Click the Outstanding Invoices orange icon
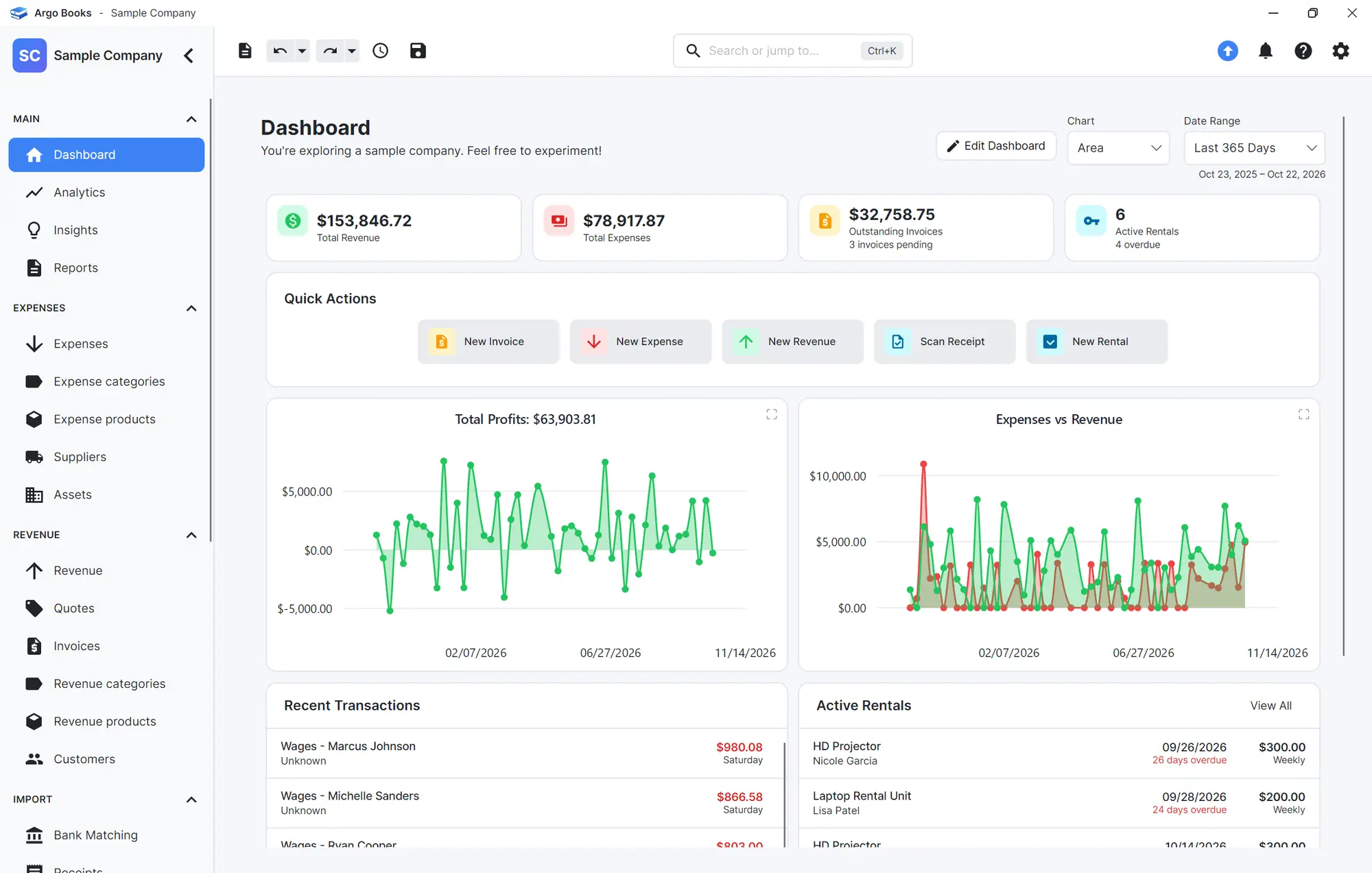Image resolution: width=1372 pixels, height=873 pixels. click(825, 221)
